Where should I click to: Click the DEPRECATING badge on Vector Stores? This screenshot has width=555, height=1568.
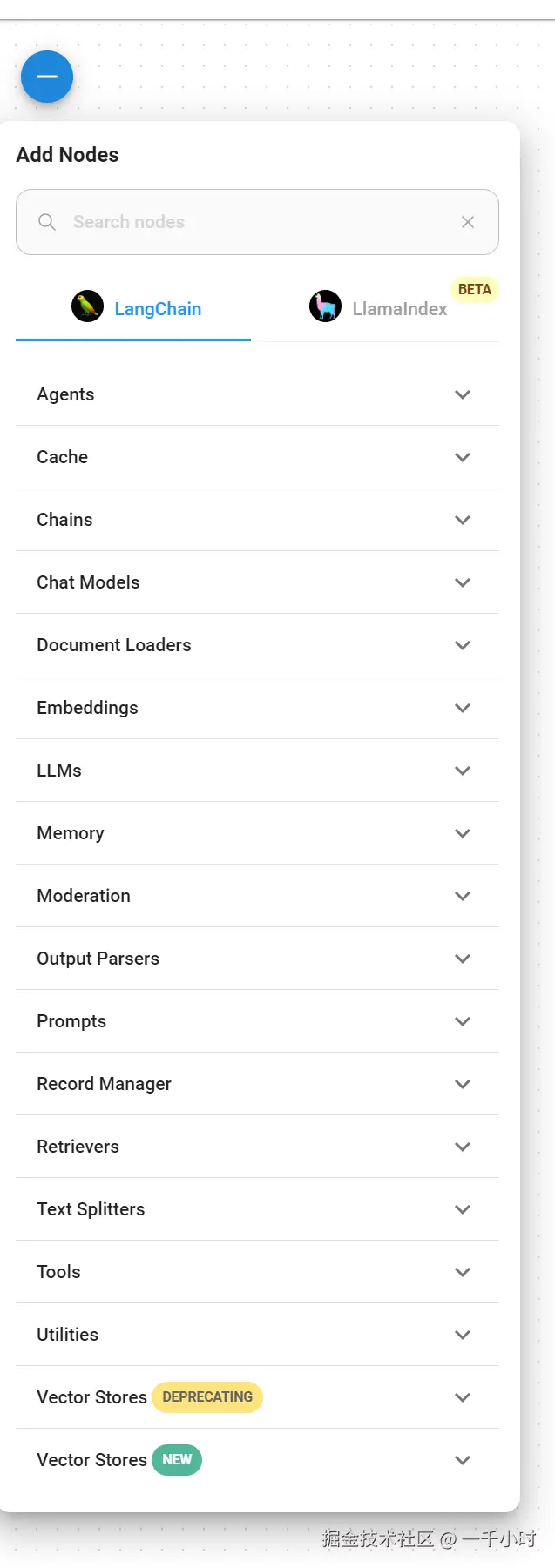[207, 1397]
